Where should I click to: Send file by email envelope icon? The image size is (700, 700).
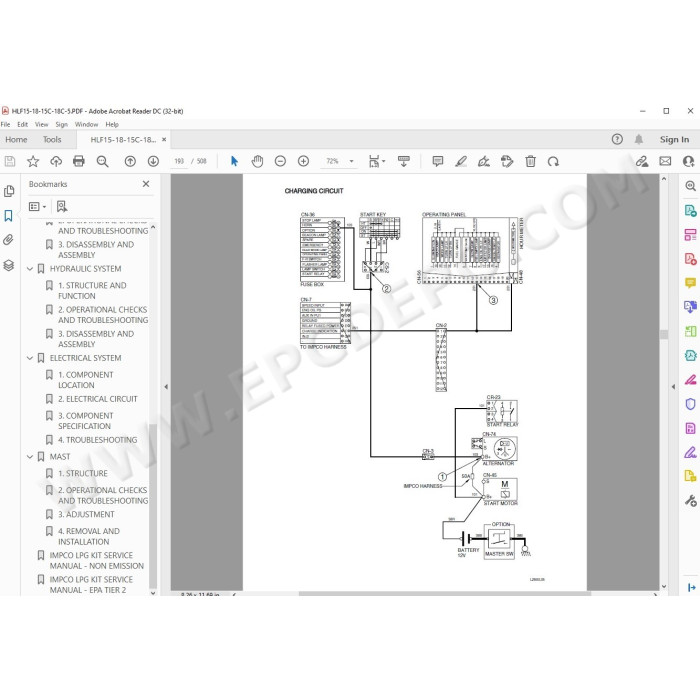click(665, 161)
